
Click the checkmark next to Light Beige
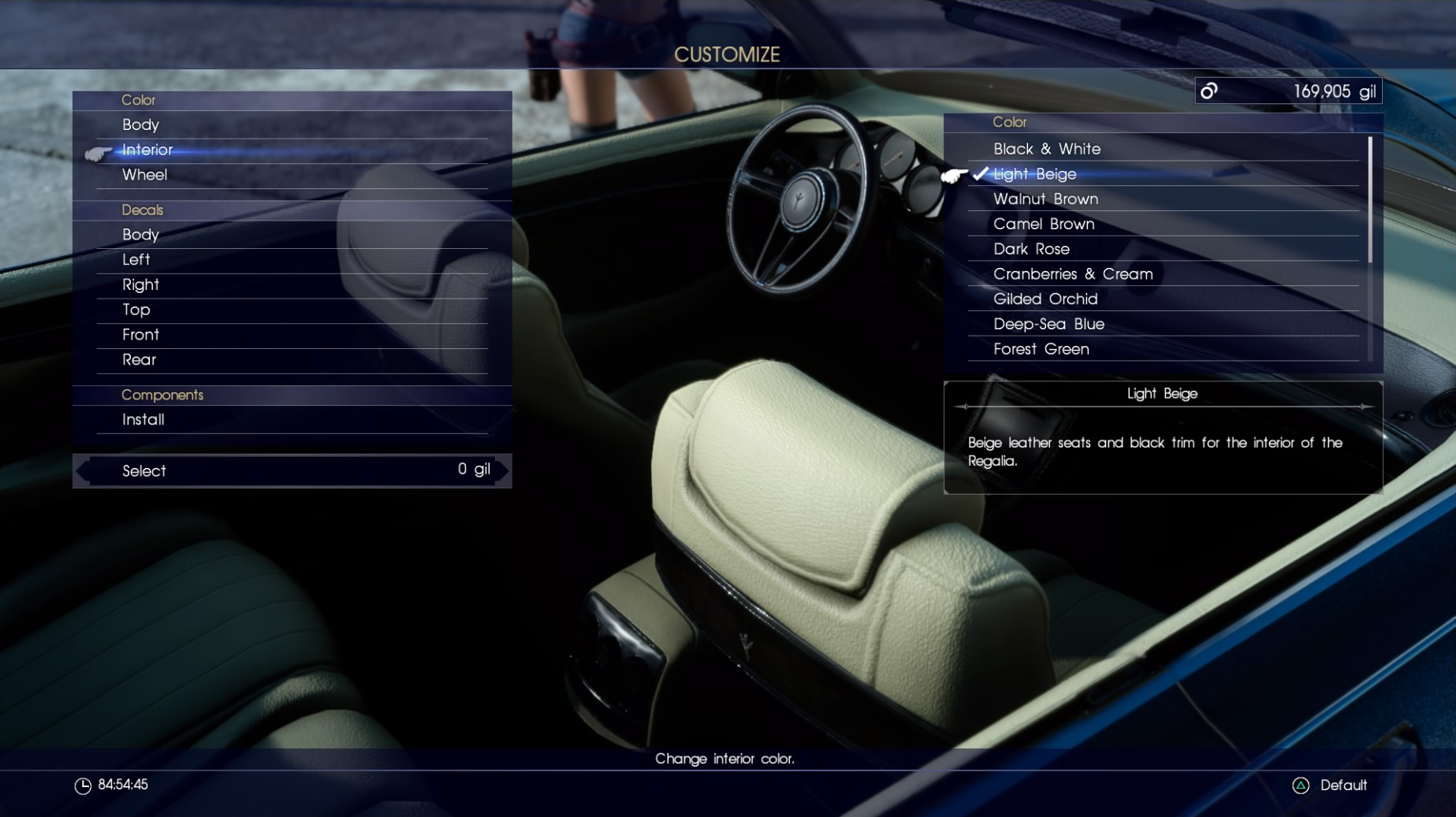coord(980,174)
